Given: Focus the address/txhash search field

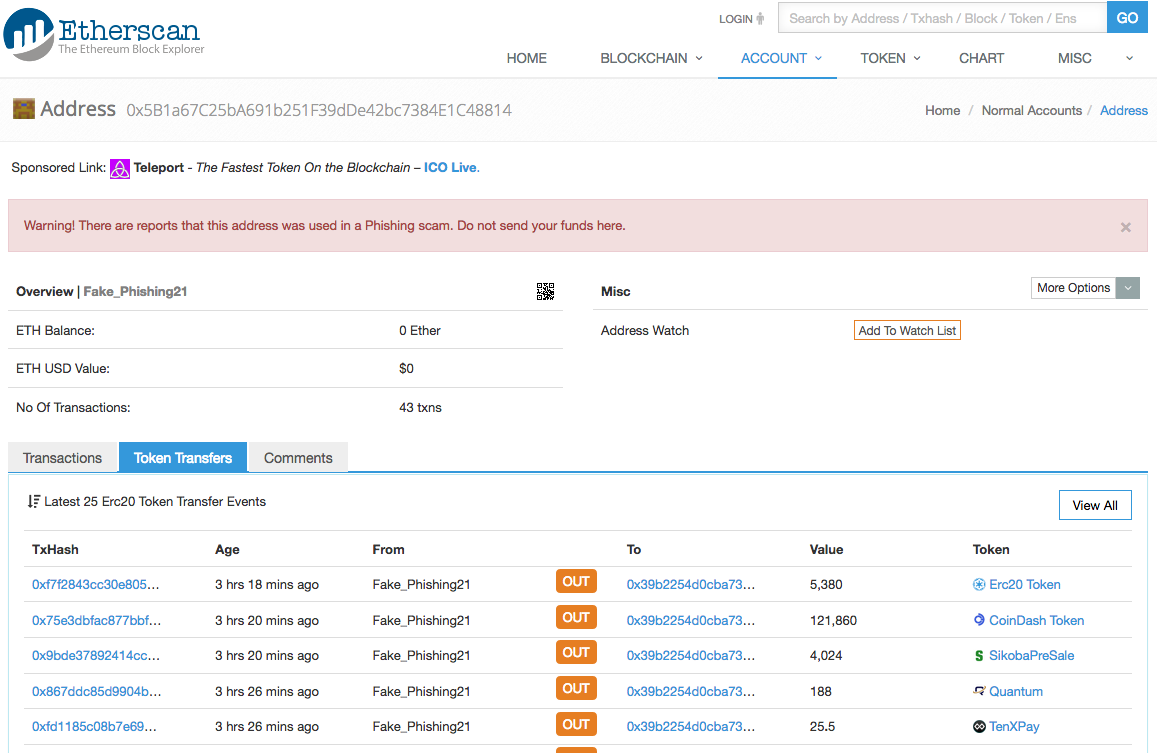Looking at the screenshot, I should 942,18.
